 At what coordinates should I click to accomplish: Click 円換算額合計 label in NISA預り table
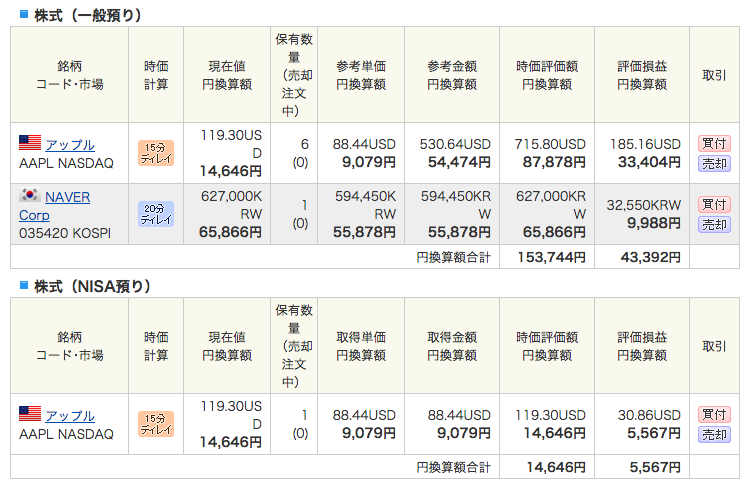[453, 467]
